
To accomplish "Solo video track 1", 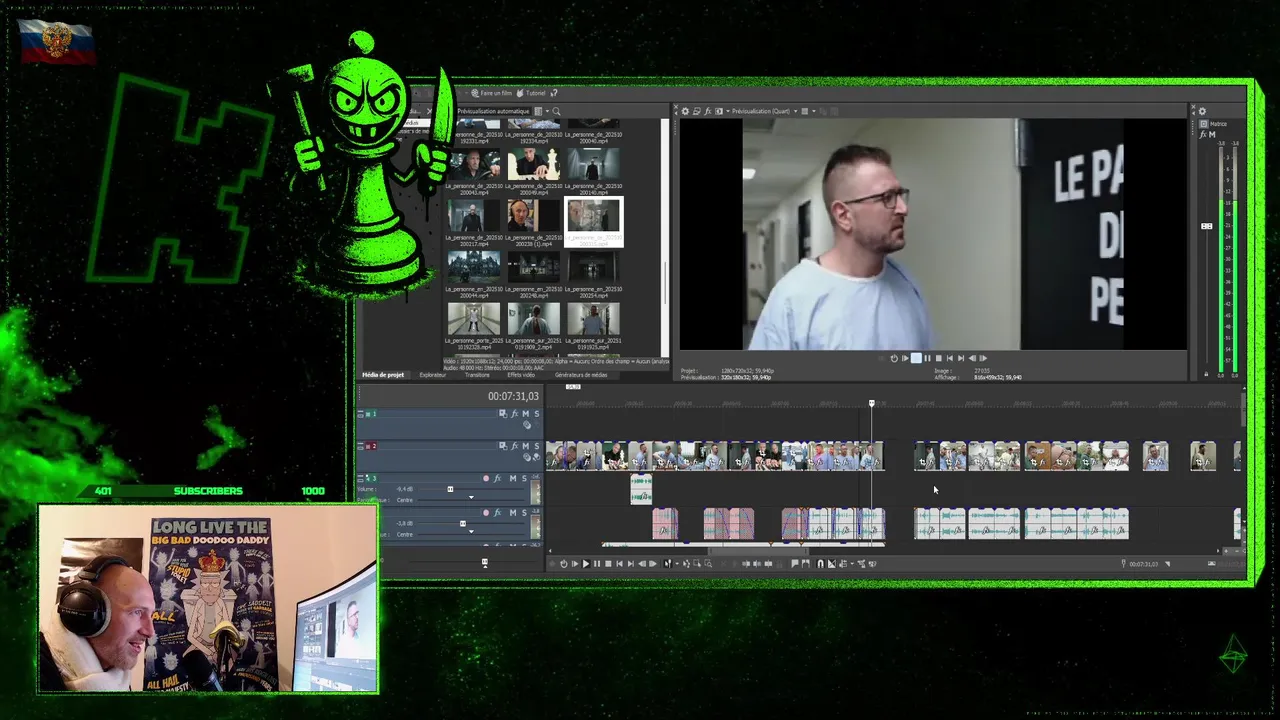I will click(x=537, y=414).
